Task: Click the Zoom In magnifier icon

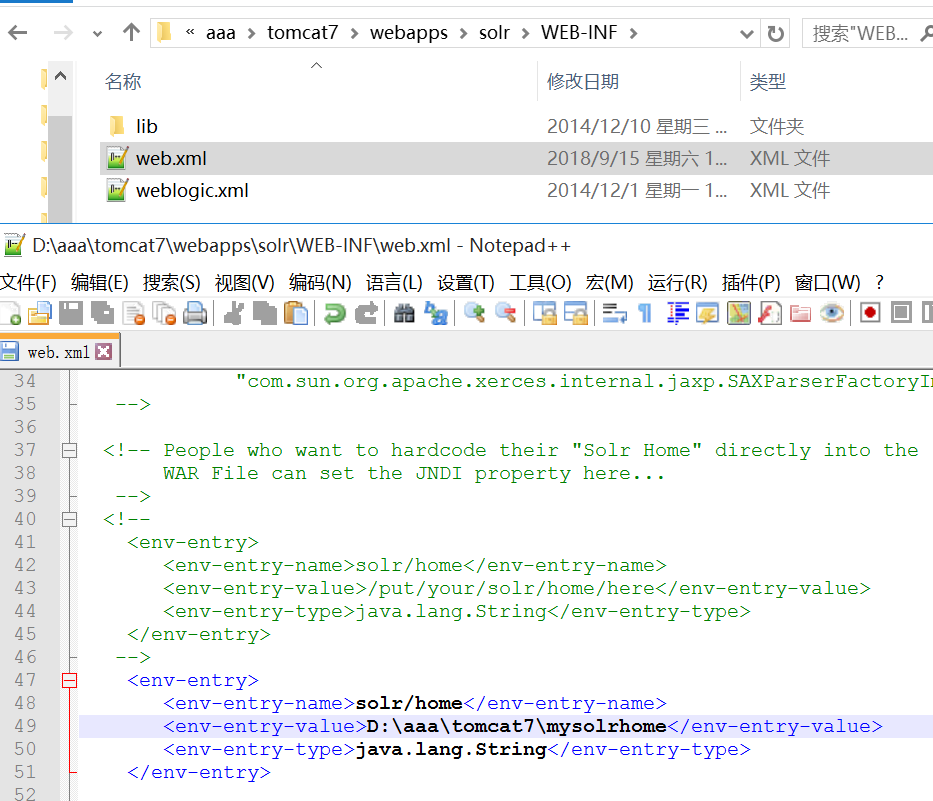Action: [x=475, y=313]
